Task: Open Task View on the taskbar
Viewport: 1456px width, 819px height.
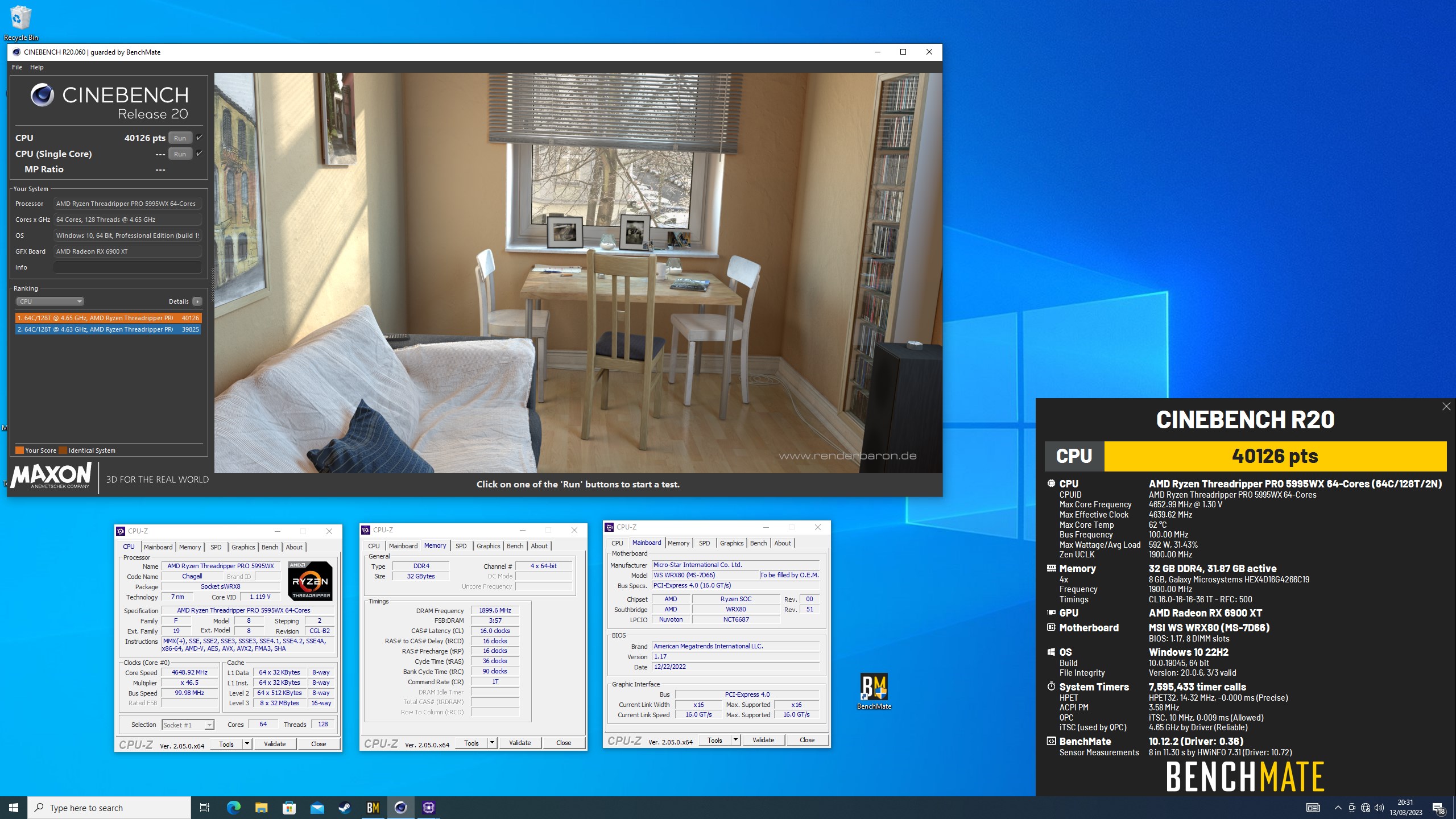Action: [x=205, y=808]
